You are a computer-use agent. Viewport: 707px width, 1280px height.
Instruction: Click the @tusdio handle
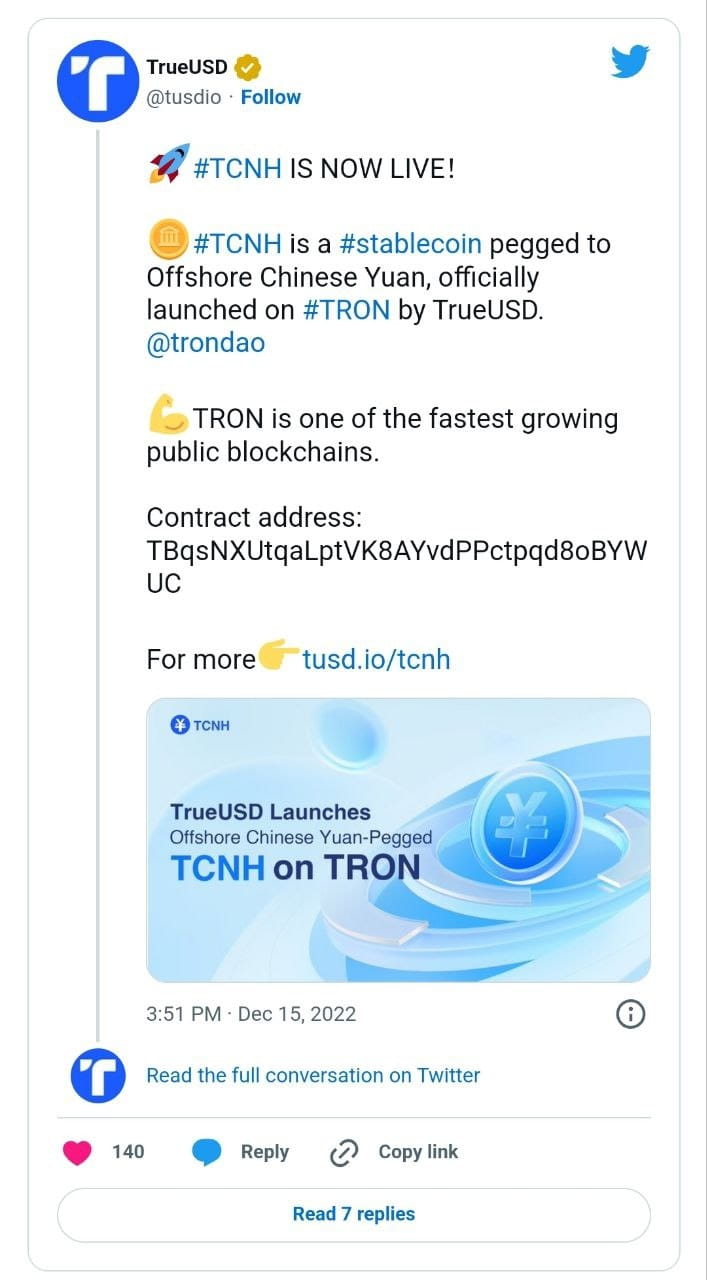[x=184, y=97]
